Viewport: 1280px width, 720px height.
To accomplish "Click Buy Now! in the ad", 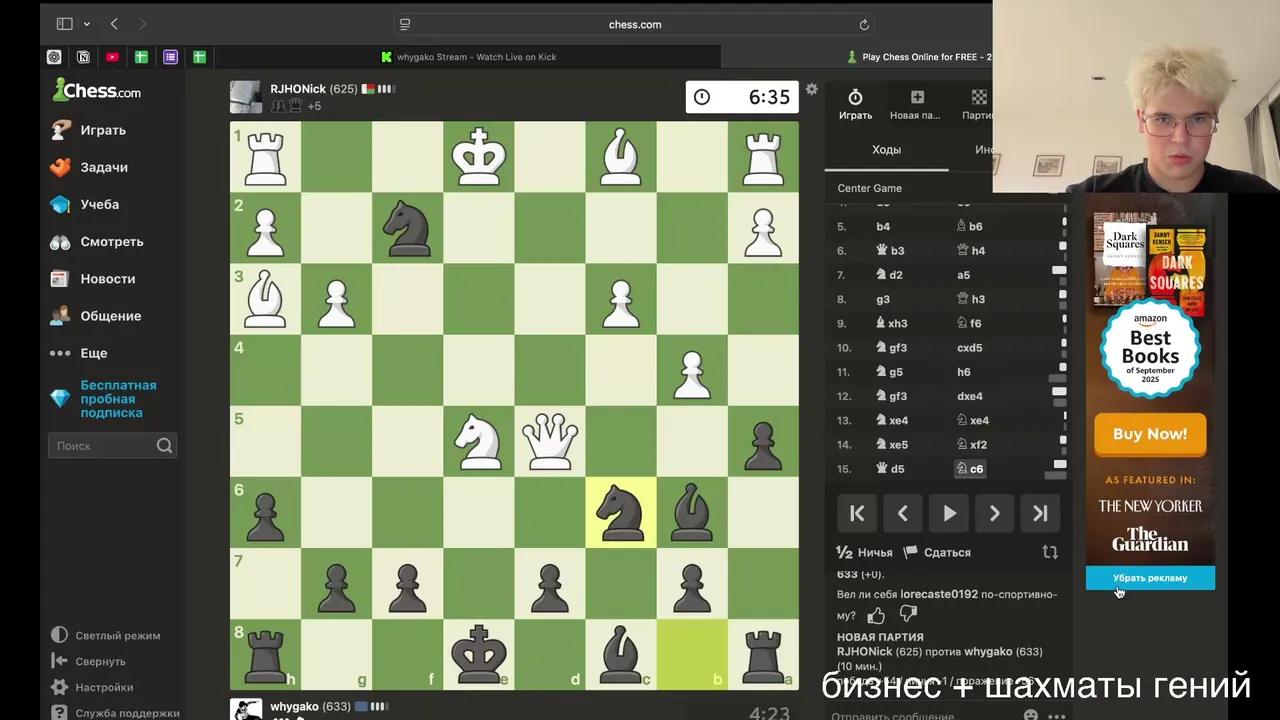I will click(1150, 434).
